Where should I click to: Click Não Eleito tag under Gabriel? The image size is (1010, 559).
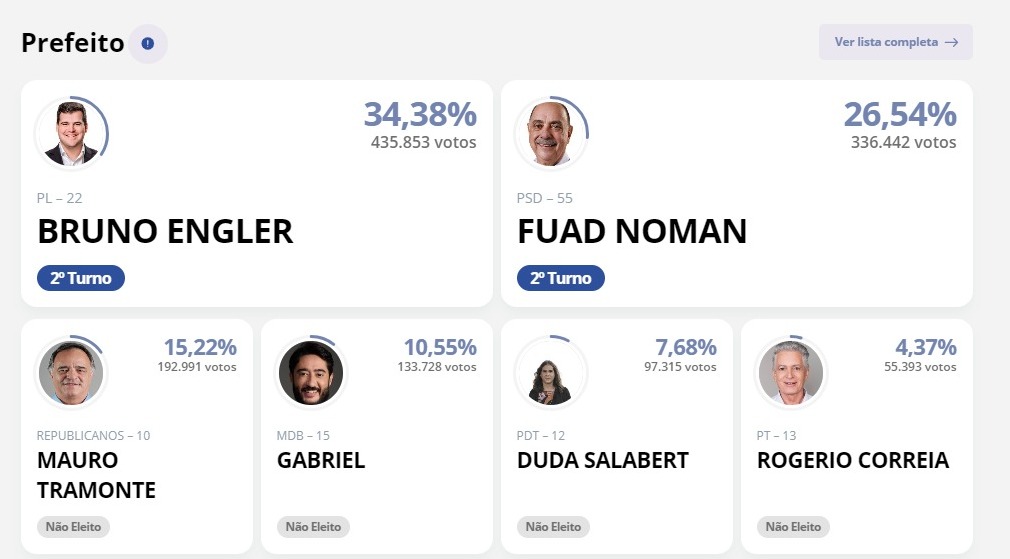click(313, 527)
